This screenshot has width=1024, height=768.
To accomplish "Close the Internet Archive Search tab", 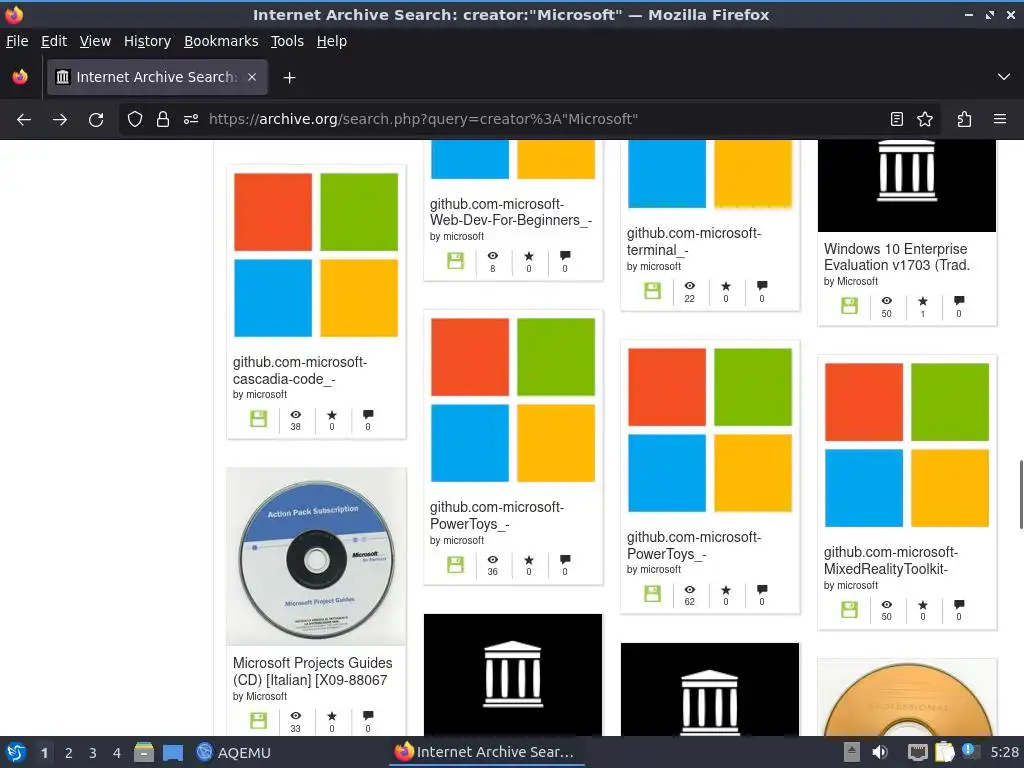I will pos(252,77).
